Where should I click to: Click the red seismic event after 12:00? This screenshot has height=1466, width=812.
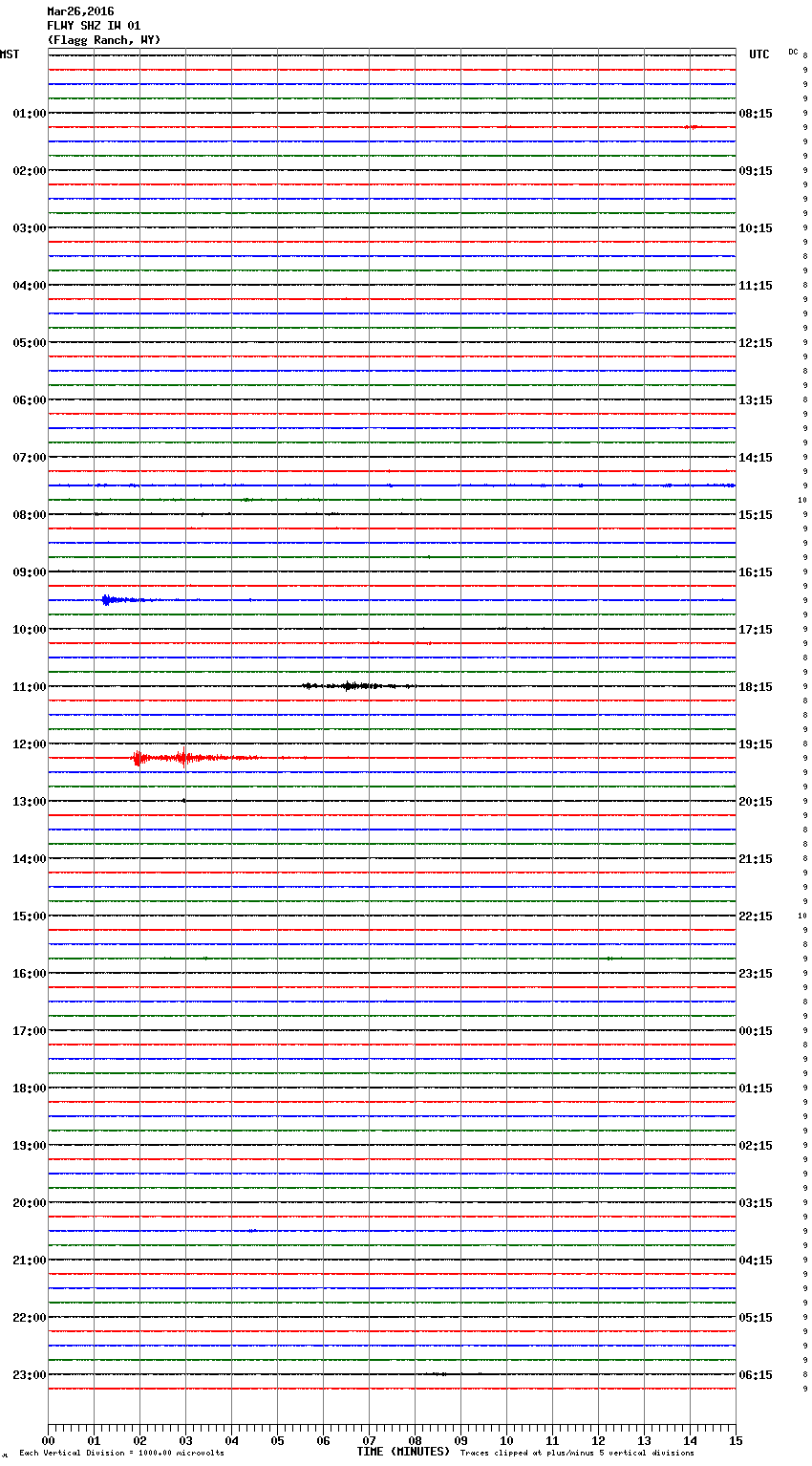click(182, 758)
